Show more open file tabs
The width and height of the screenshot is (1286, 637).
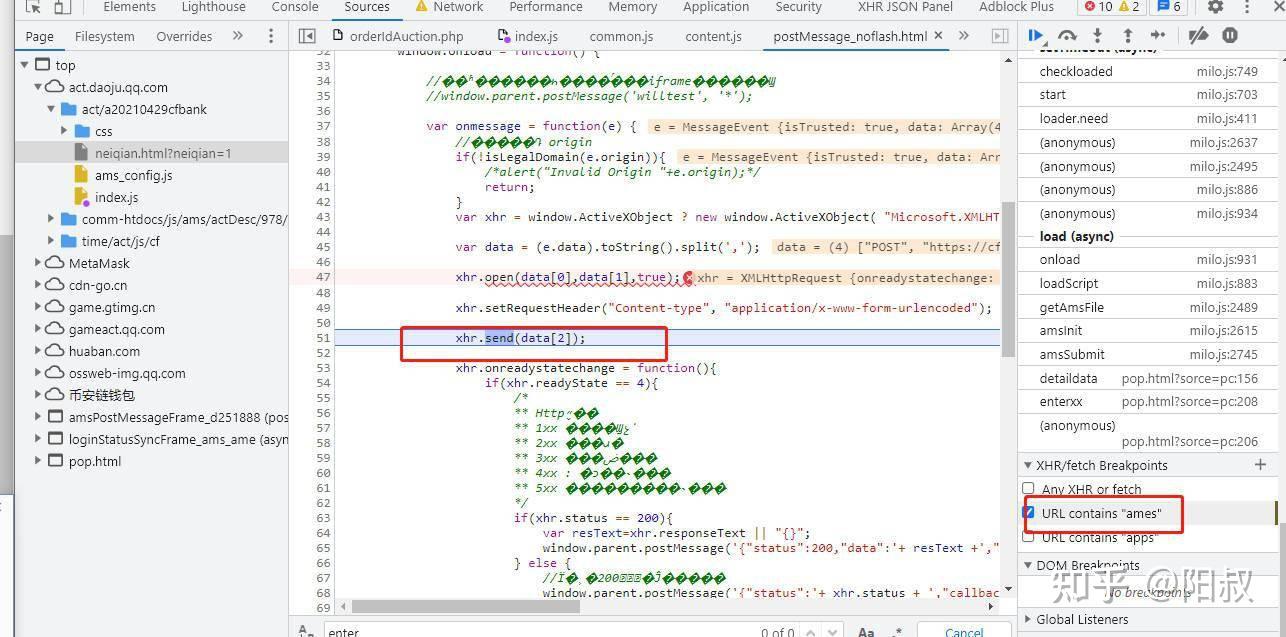964,36
